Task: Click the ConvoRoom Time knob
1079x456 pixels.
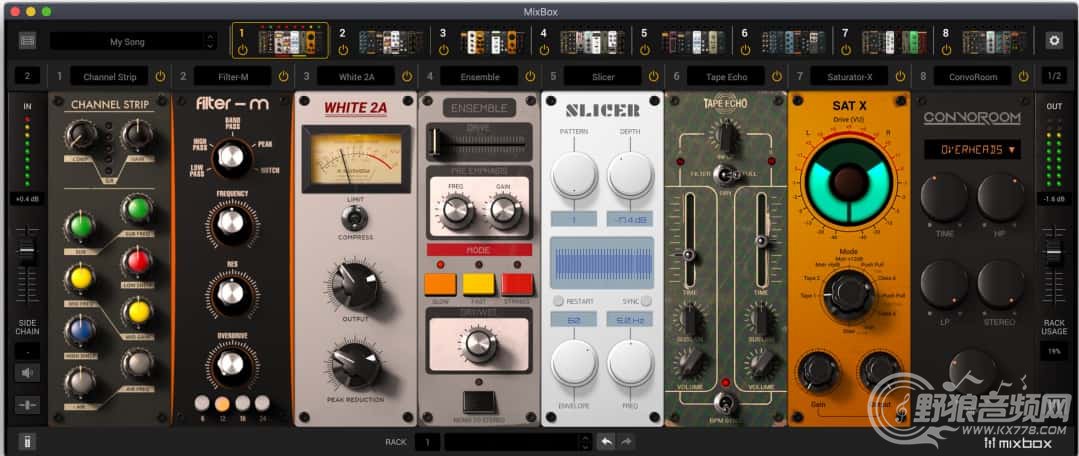Action: coord(944,197)
